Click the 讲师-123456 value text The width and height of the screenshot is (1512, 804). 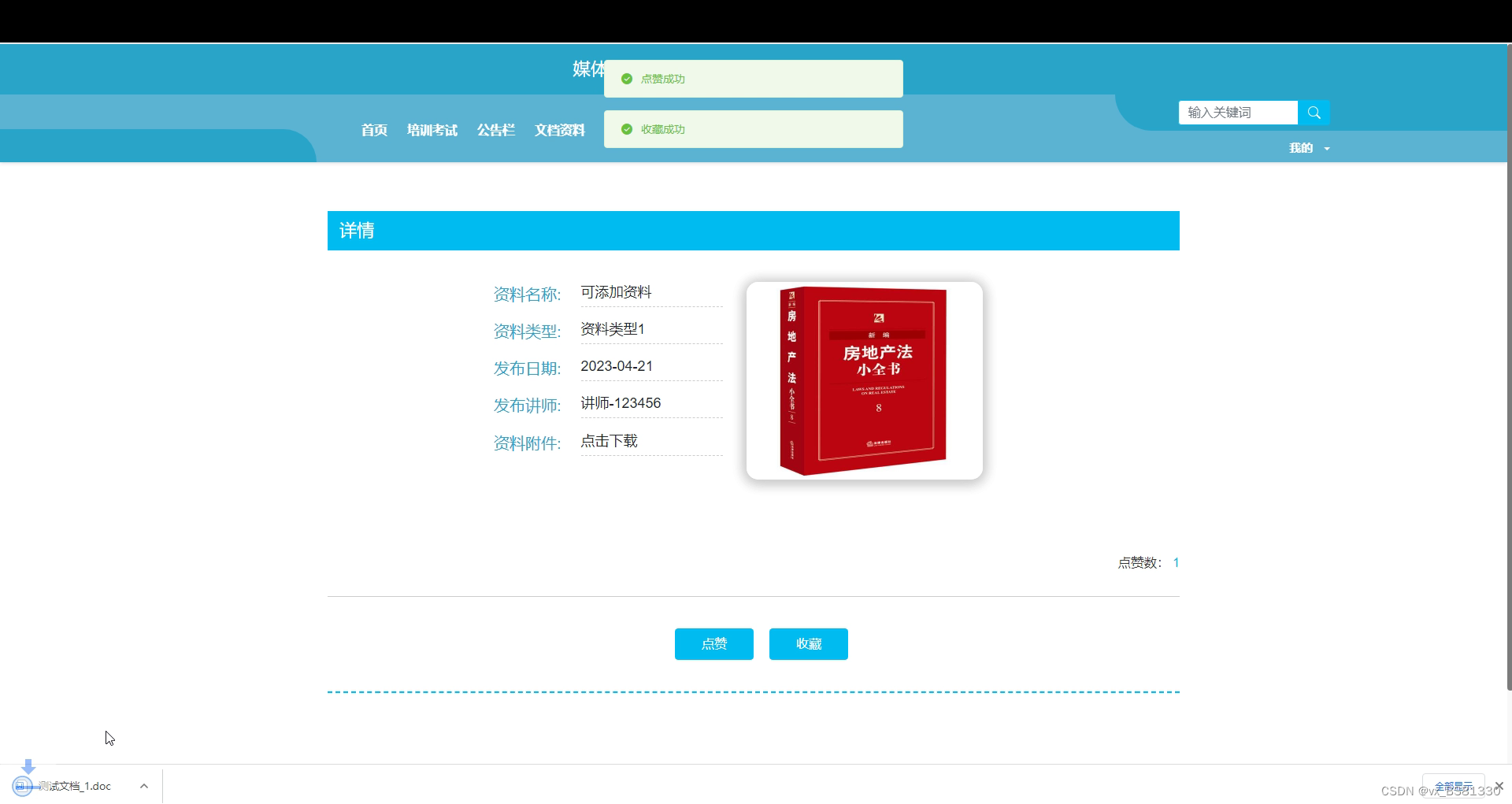[621, 403]
